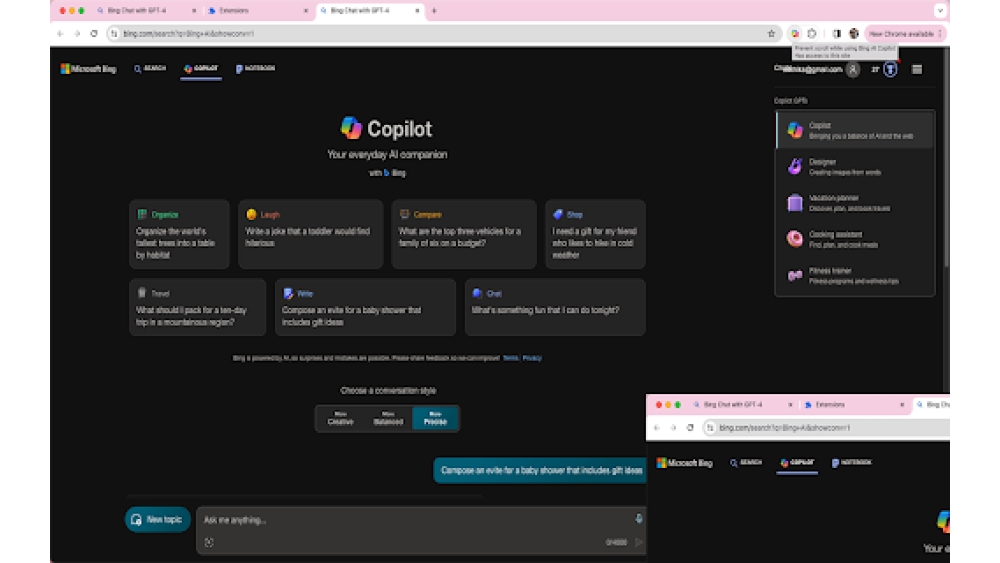The width and height of the screenshot is (1000, 563).
Task: Click the microphone icon in chat input
Action: [638, 519]
